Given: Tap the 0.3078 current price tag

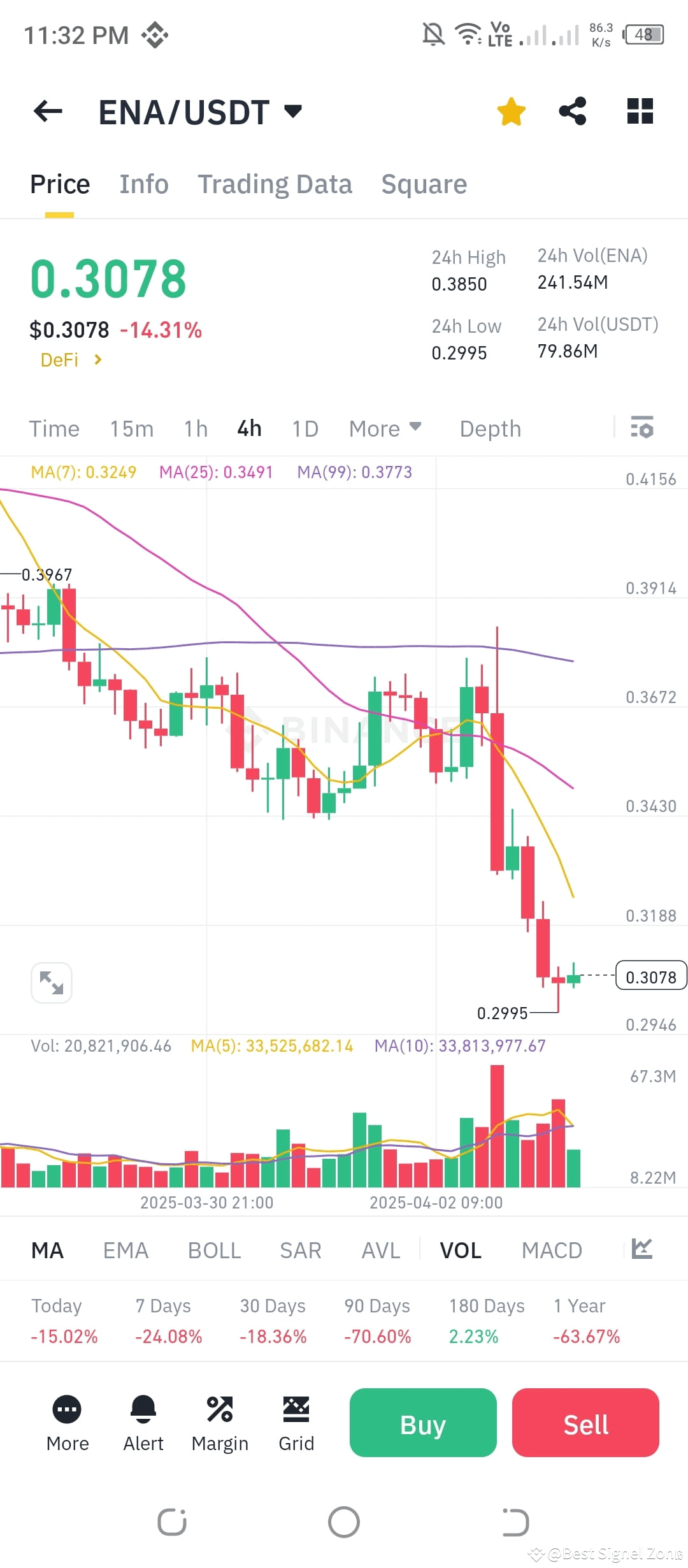Looking at the screenshot, I should coord(651,976).
